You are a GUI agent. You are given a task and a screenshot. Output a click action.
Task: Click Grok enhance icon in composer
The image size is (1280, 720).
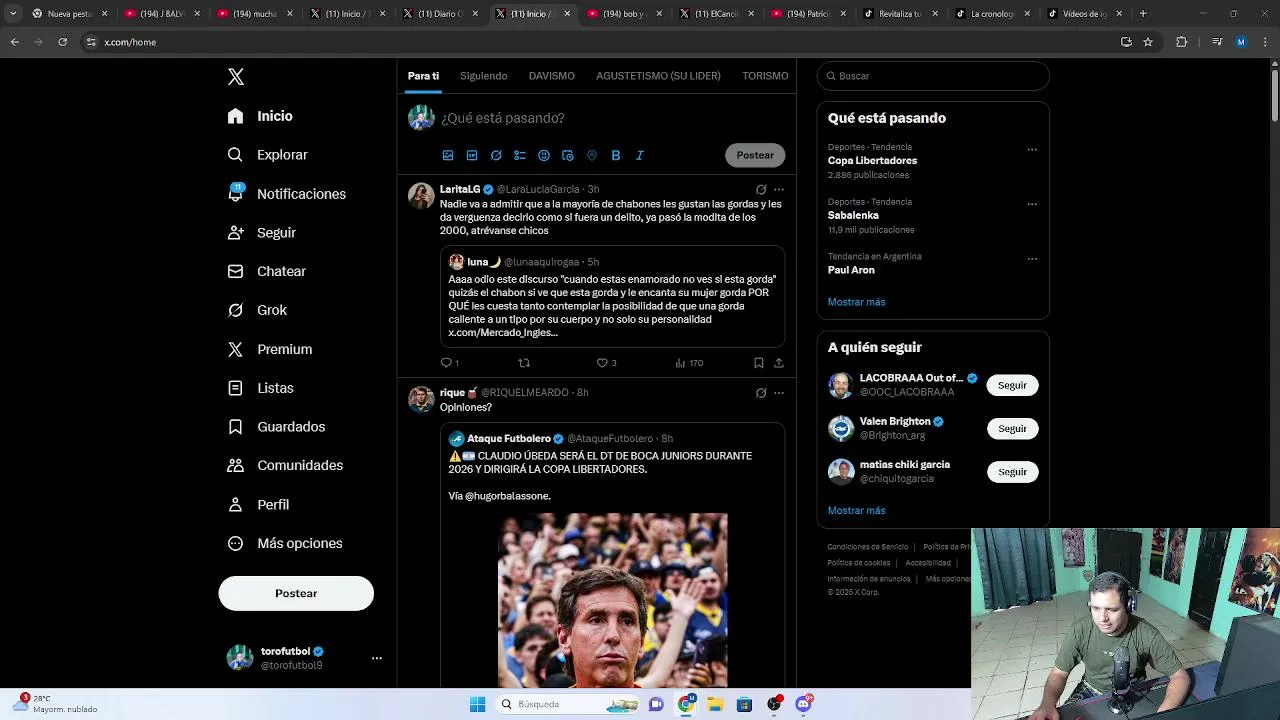point(496,155)
